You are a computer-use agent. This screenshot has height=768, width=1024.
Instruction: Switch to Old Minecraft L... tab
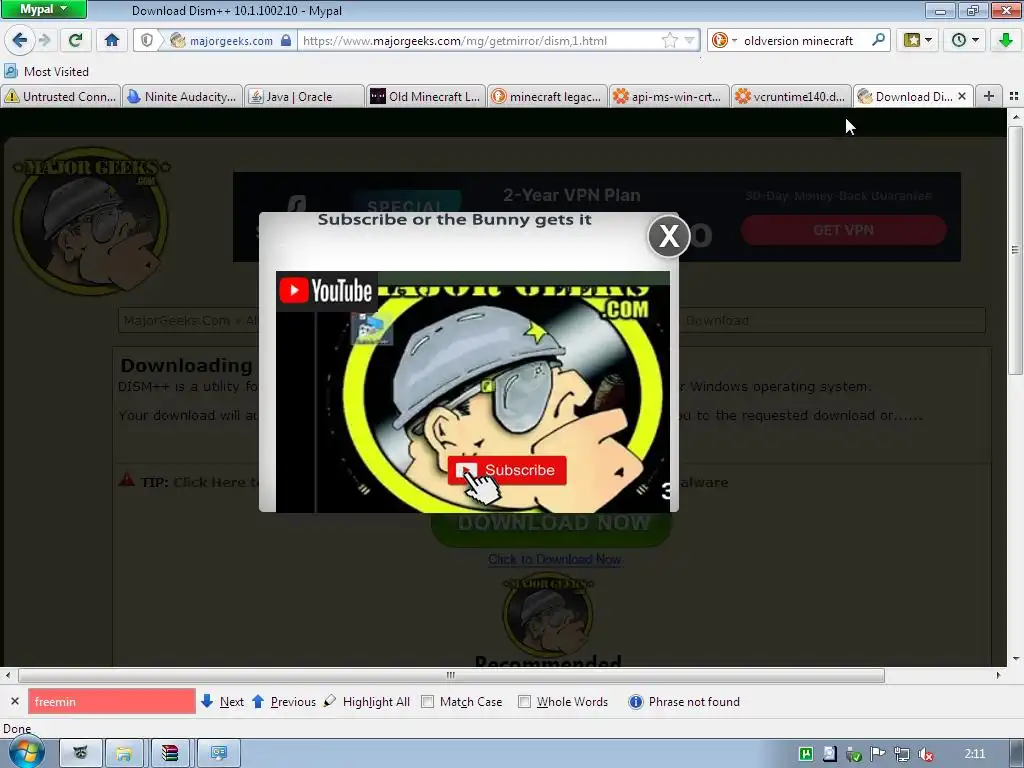click(426, 97)
